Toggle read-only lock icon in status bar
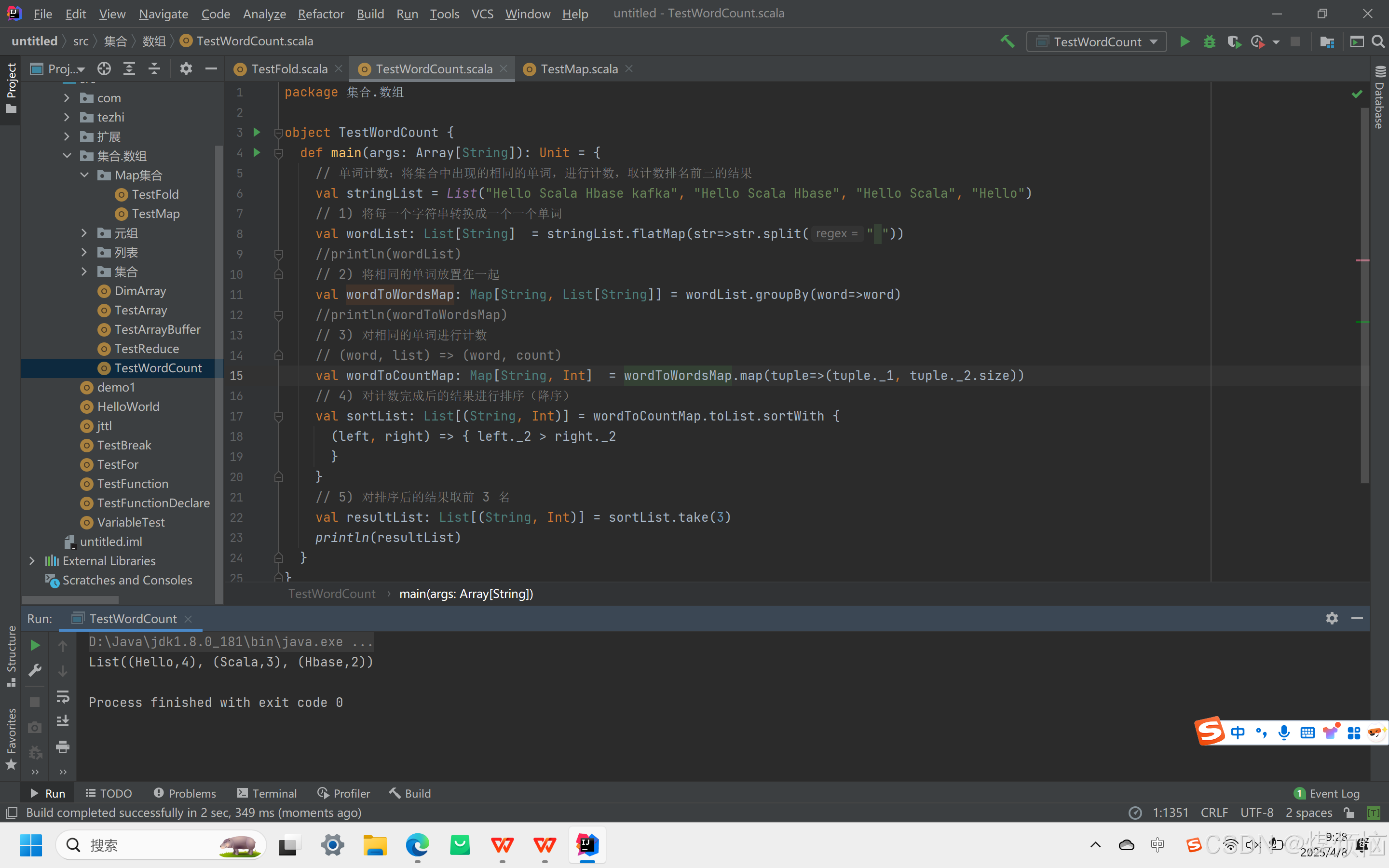1389x868 pixels. click(1349, 813)
